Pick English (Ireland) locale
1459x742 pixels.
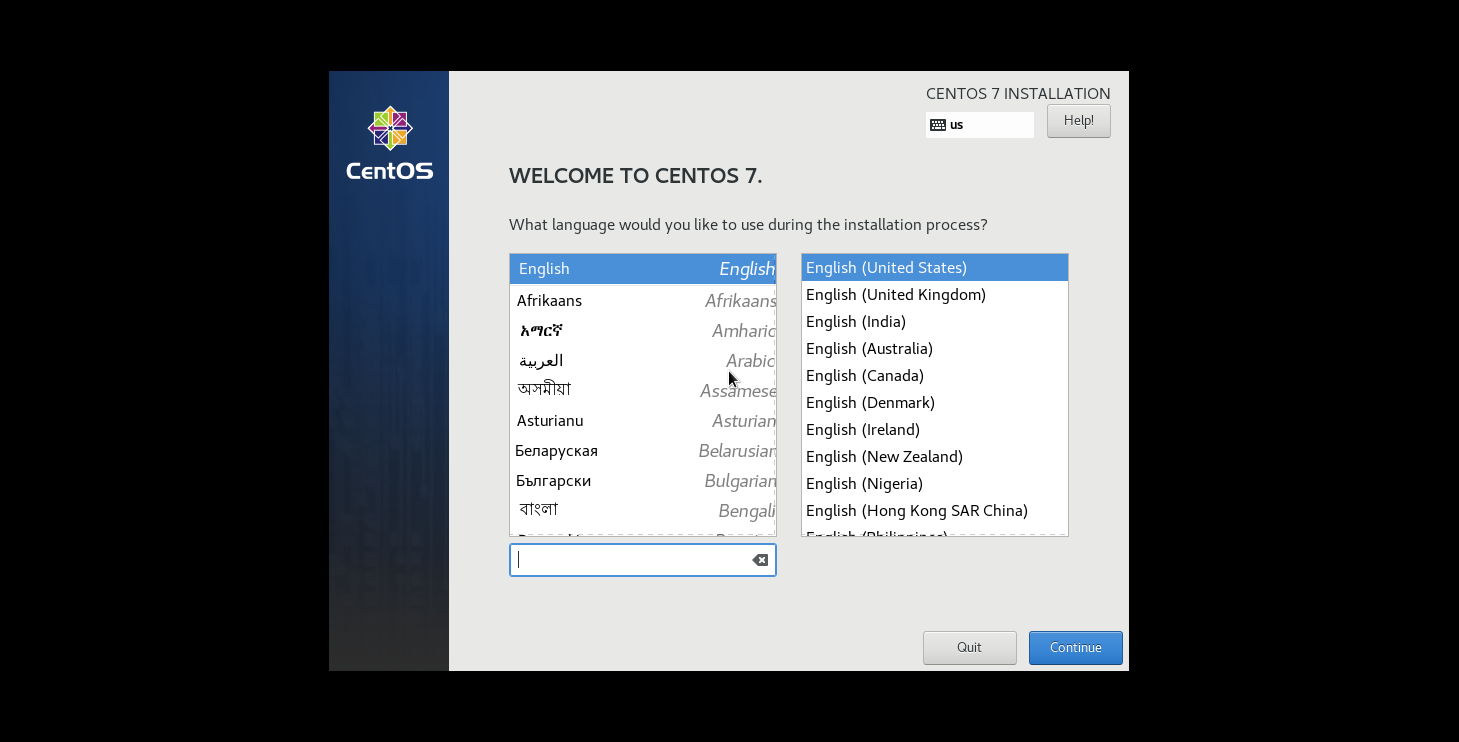pos(935,430)
